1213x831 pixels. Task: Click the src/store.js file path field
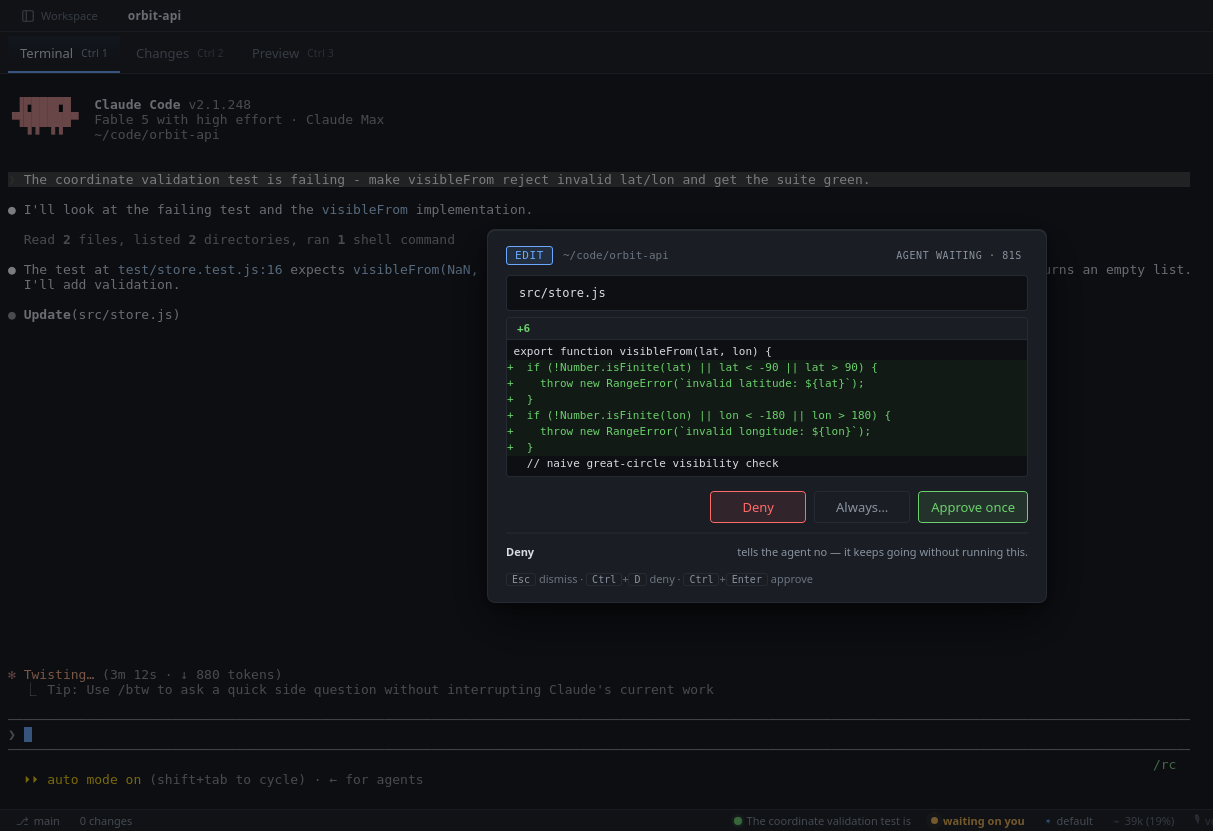click(x=767, y=293)
